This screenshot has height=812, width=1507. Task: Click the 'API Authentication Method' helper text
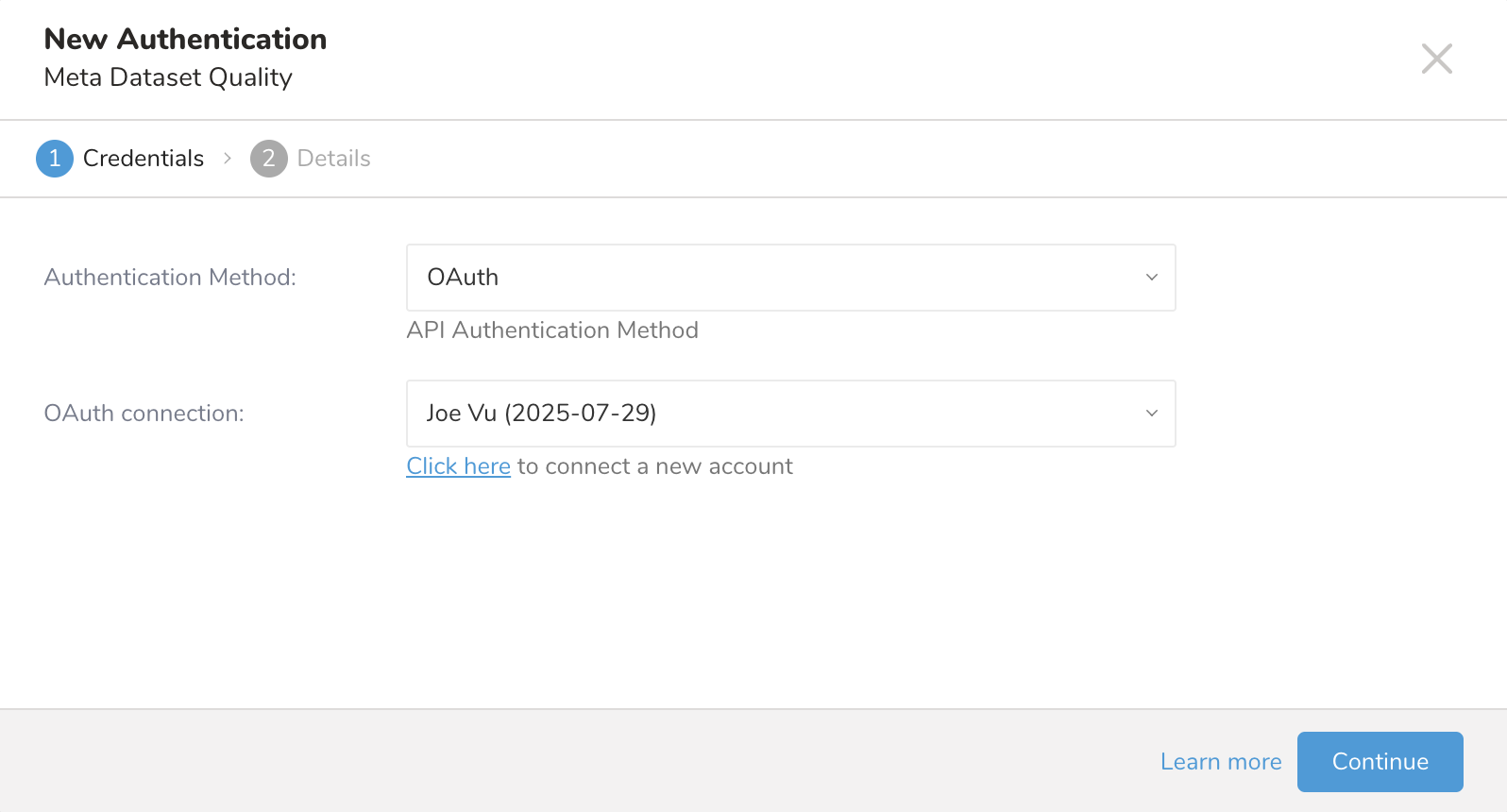552,330
